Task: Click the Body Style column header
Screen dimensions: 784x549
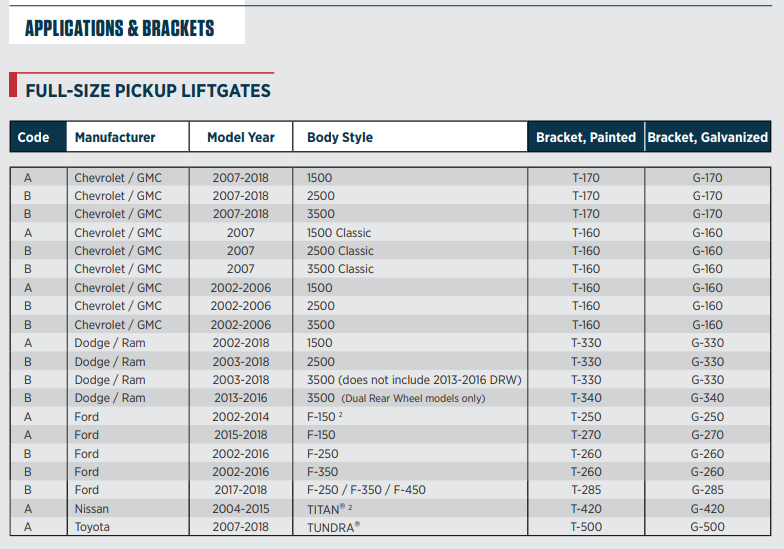Action: [410, 136]
